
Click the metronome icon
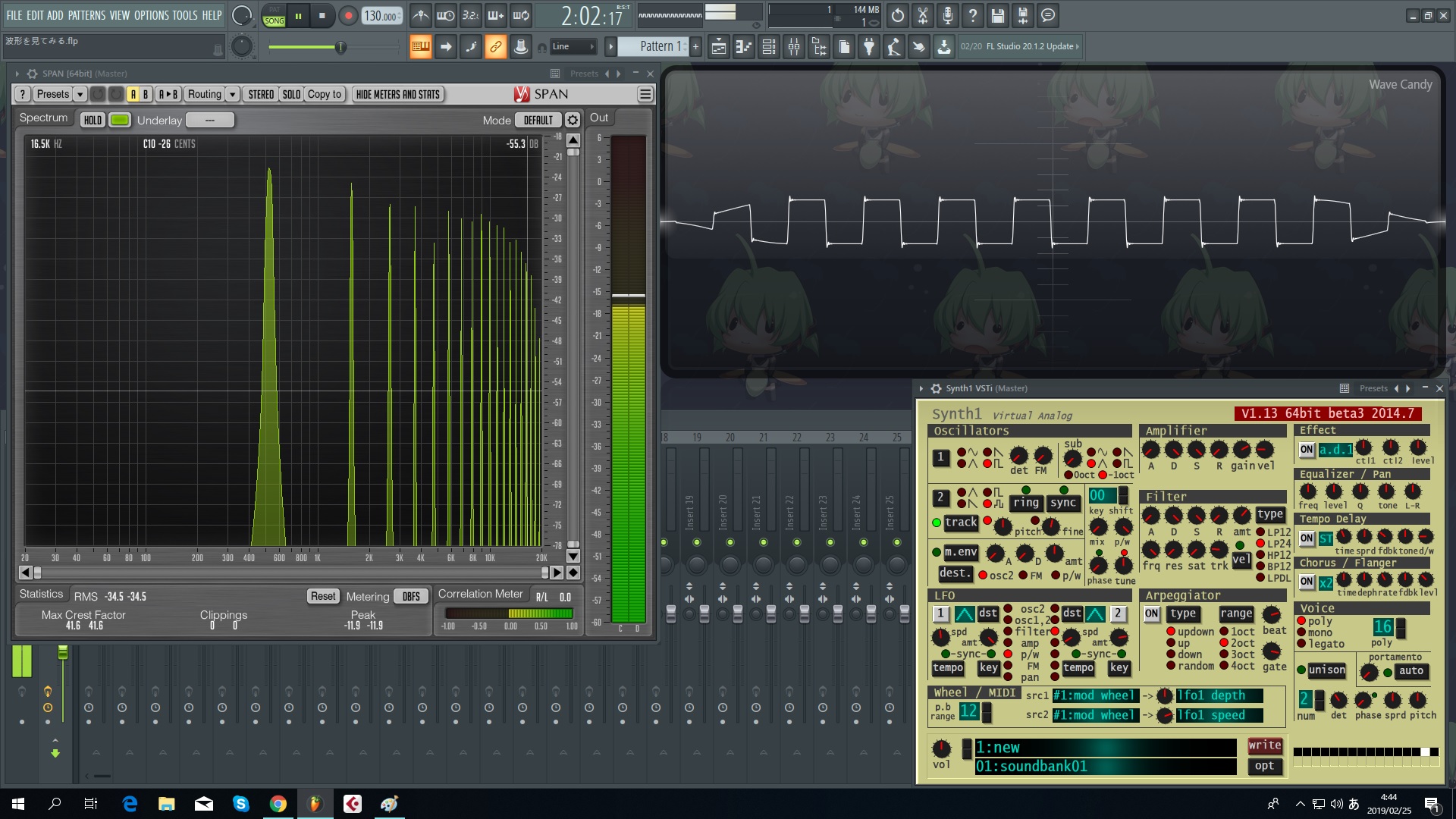(421, 15)
